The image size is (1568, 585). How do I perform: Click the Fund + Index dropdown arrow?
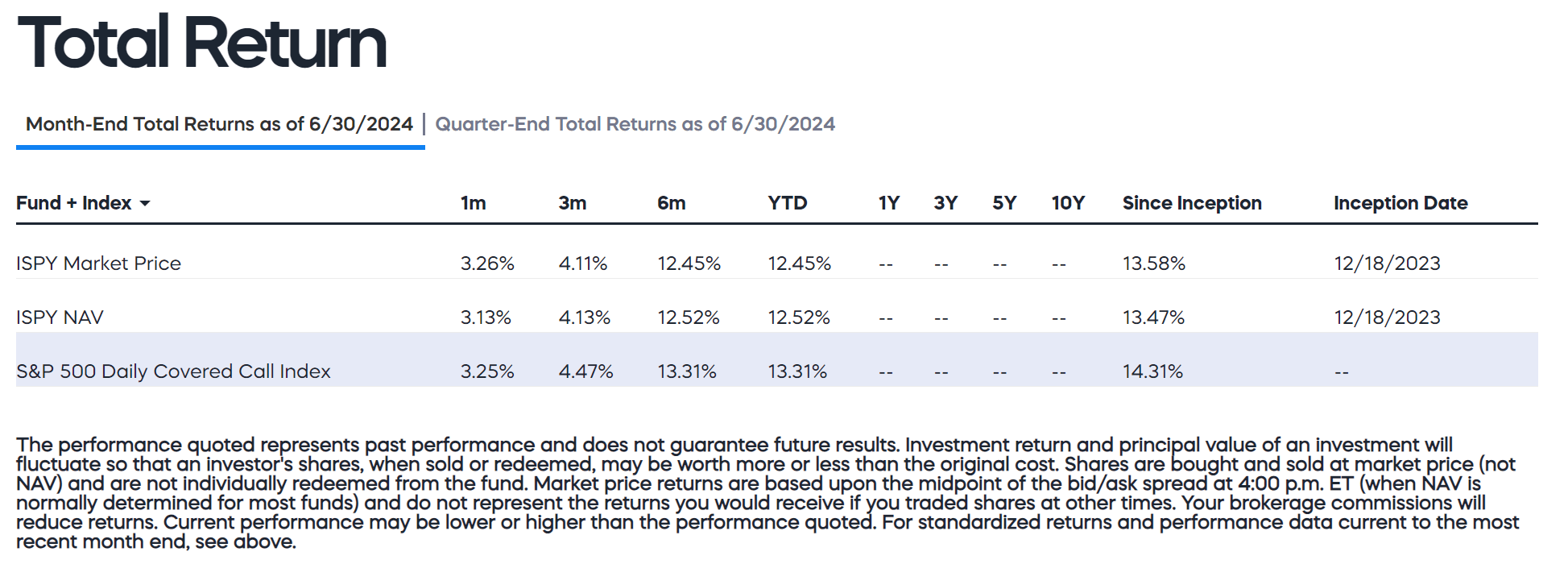click(145, 204)
